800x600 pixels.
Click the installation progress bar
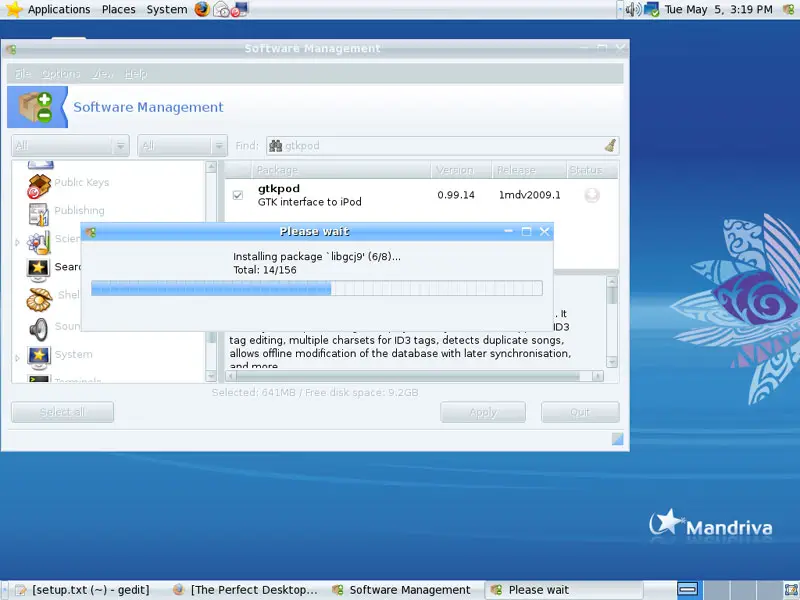pyautogui.click(x=316, y=288)
